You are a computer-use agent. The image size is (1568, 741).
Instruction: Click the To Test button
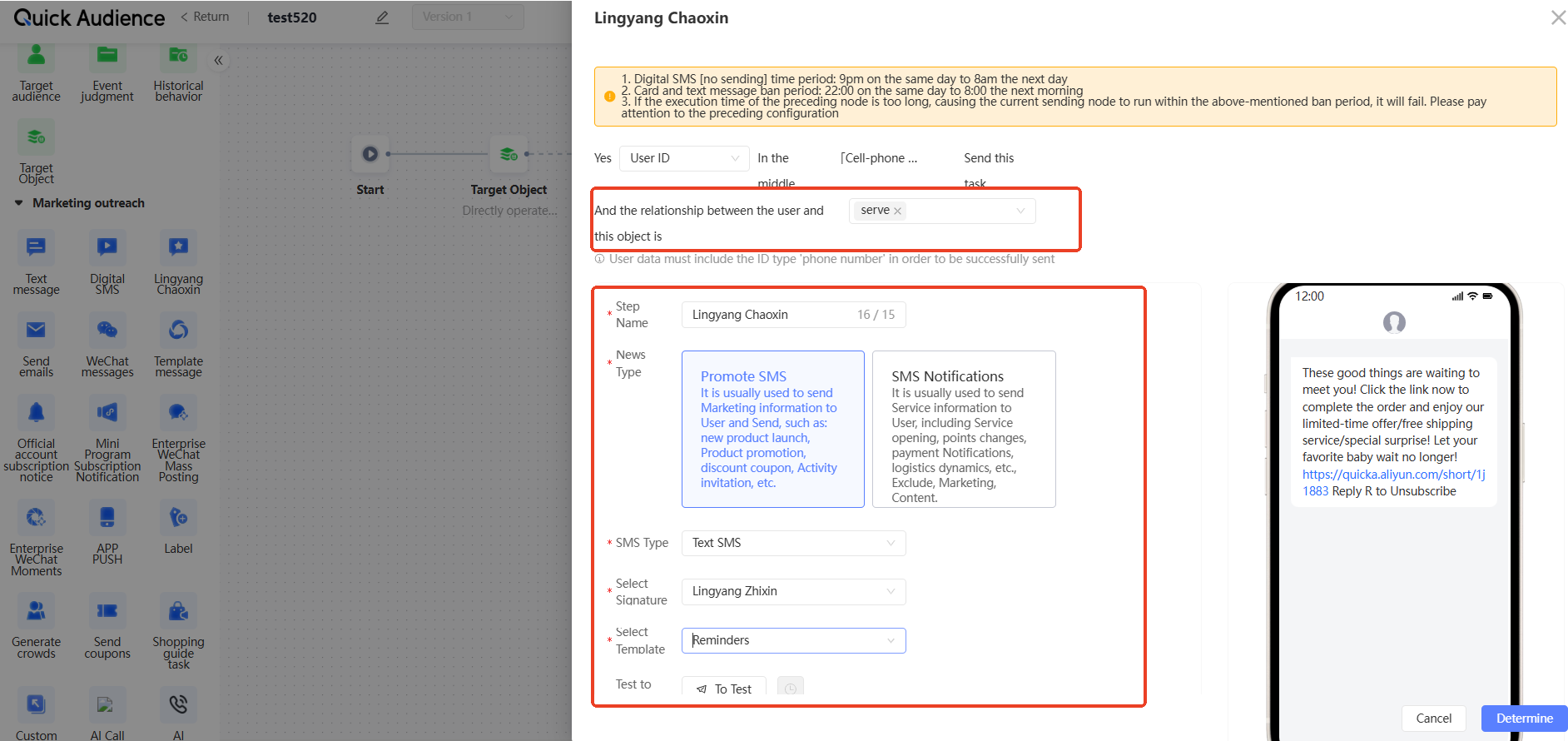[724, 688]
